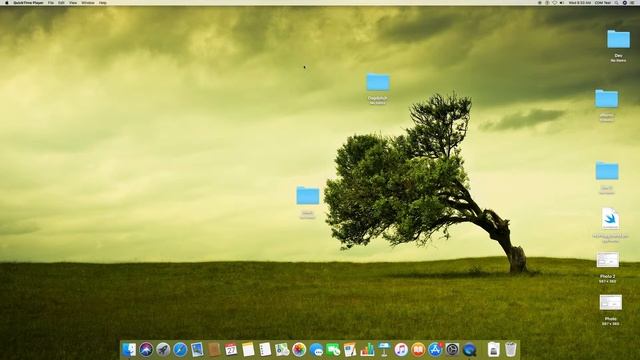The image size is (640, 360).
Task: Open the View menu
Action: (x=73, y=2)
